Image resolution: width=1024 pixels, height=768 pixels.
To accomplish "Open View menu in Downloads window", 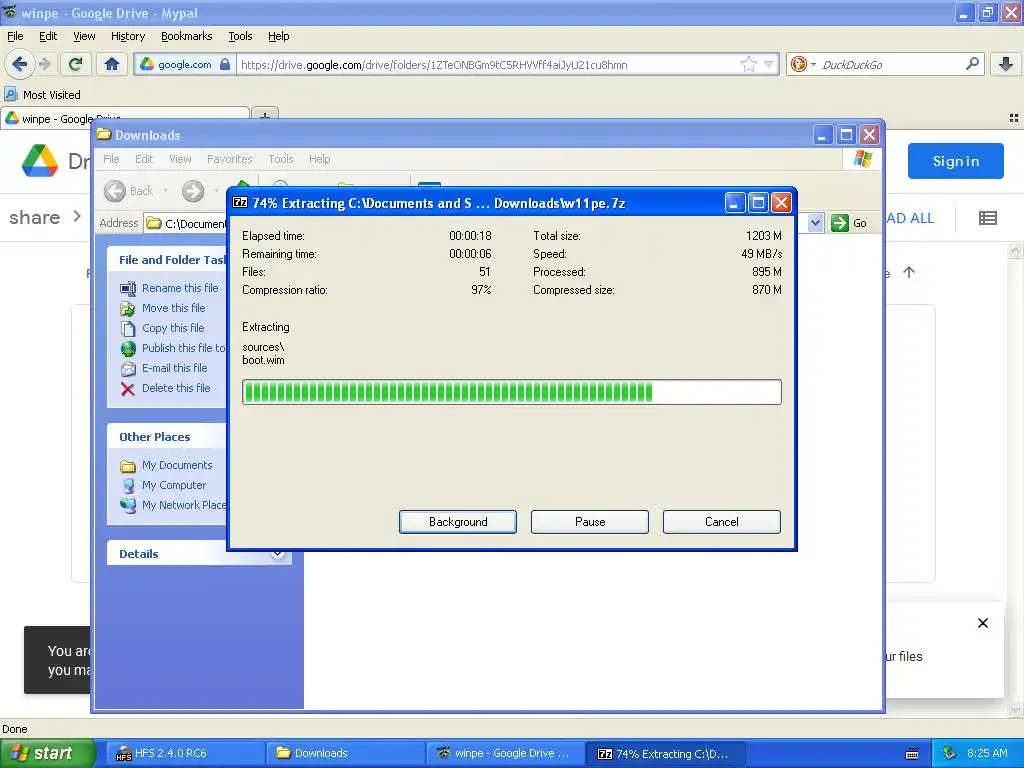I will (x=180, y=159).
